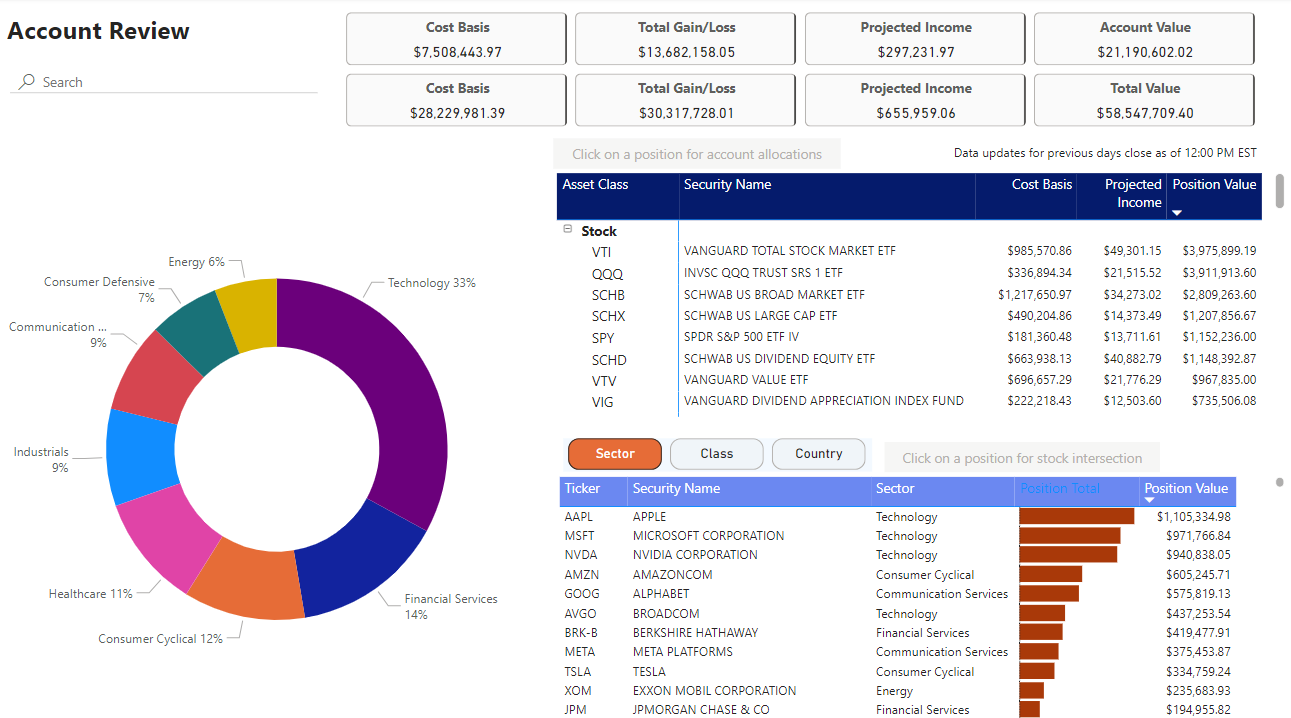This screenshot has height=718, width=1291.
Task: Click the GOOG ticker cell
Action: (580, 594)
